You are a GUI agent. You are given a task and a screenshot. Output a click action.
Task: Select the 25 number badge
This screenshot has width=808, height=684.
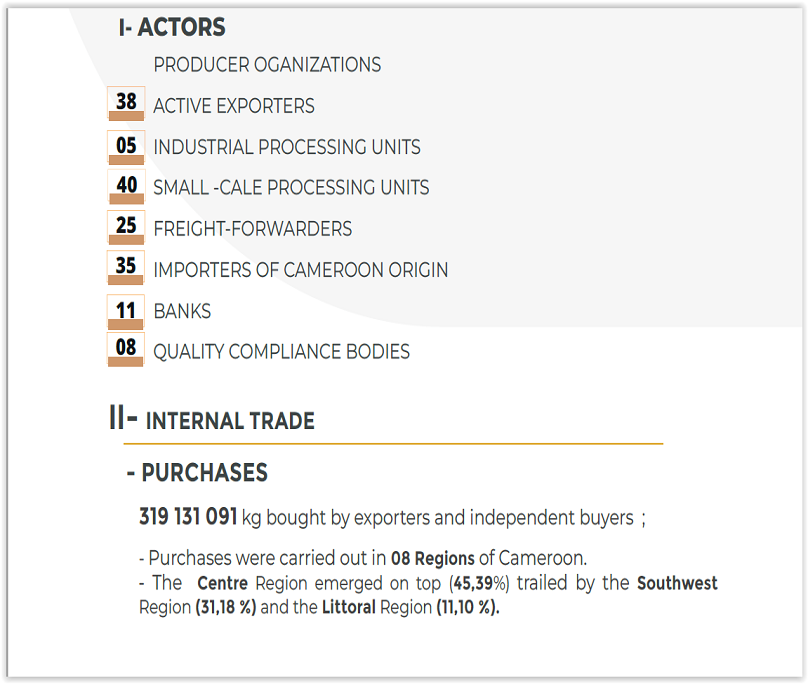click(126, 227)
